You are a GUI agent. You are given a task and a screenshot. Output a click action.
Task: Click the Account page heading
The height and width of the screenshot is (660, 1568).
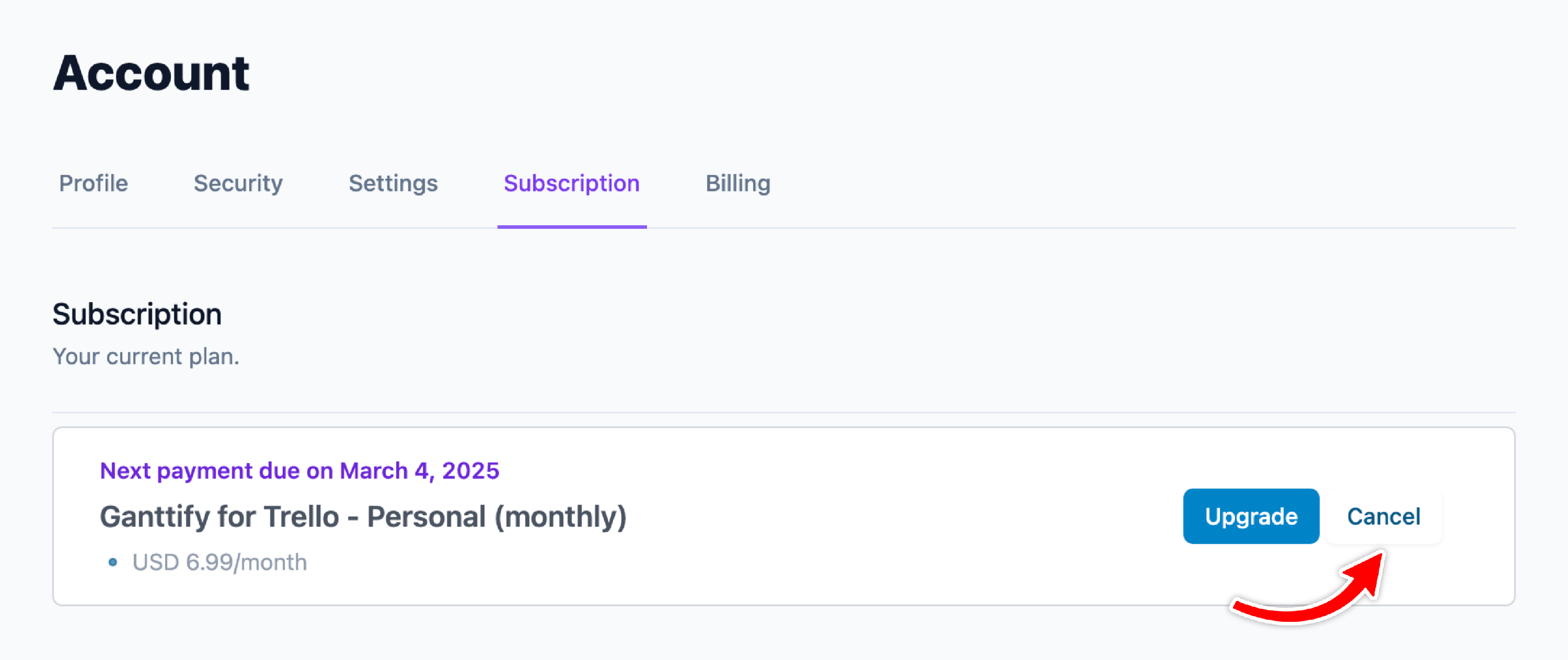[x=151, y=73]
